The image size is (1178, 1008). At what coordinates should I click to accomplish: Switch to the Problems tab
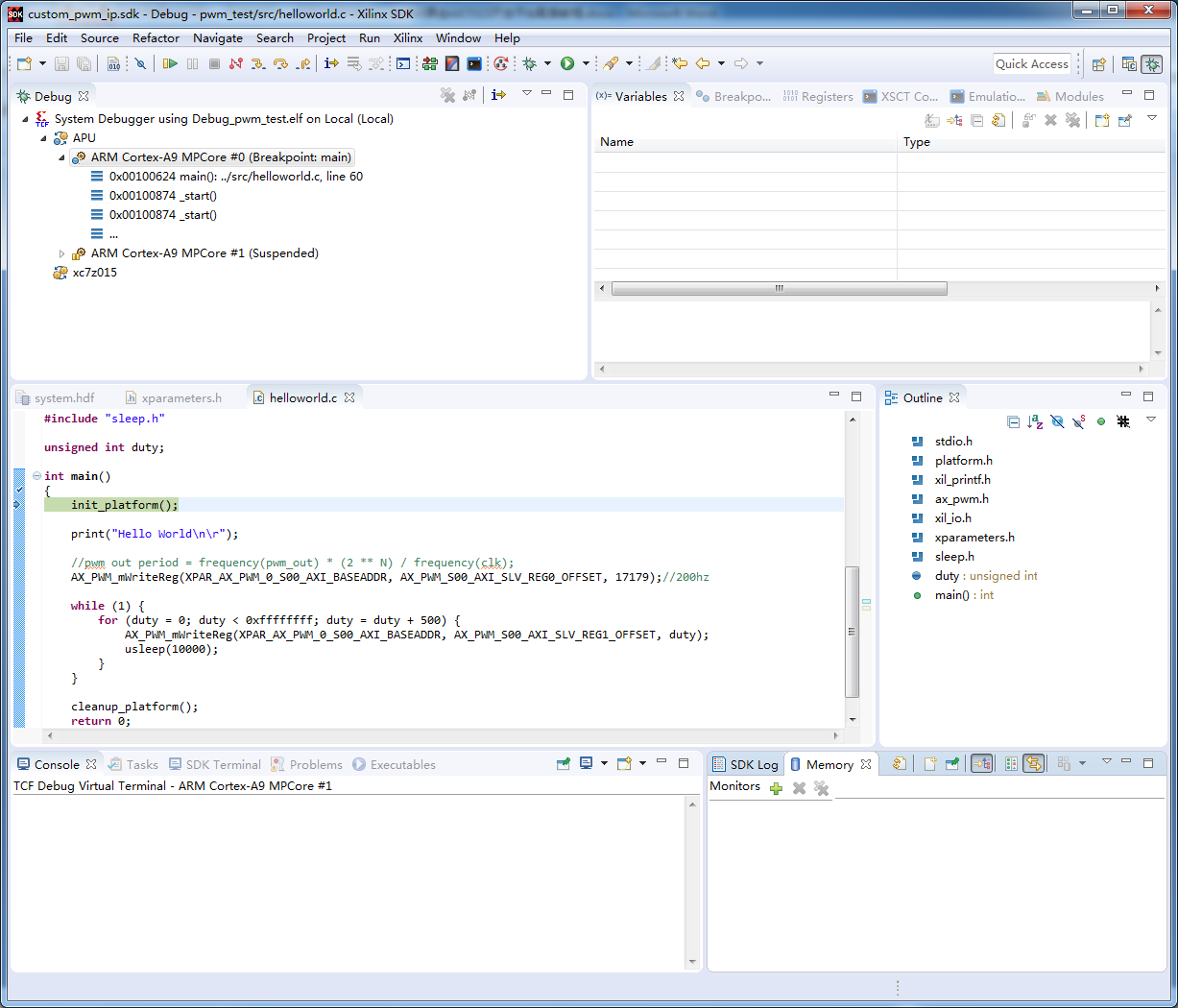pos(306,764)
